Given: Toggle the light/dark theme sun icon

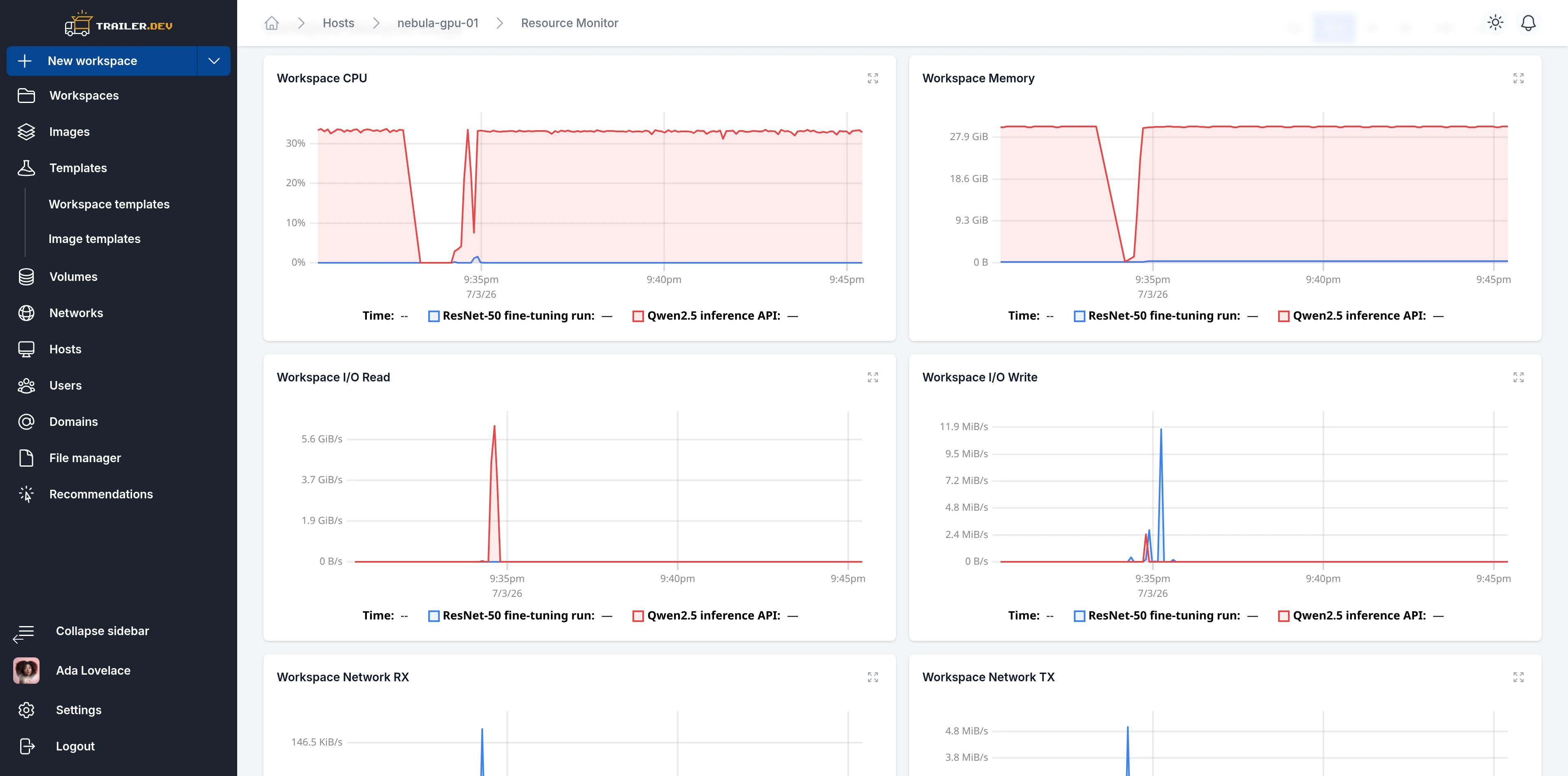Looking at the screenshot, I should tap(1495, 23).
